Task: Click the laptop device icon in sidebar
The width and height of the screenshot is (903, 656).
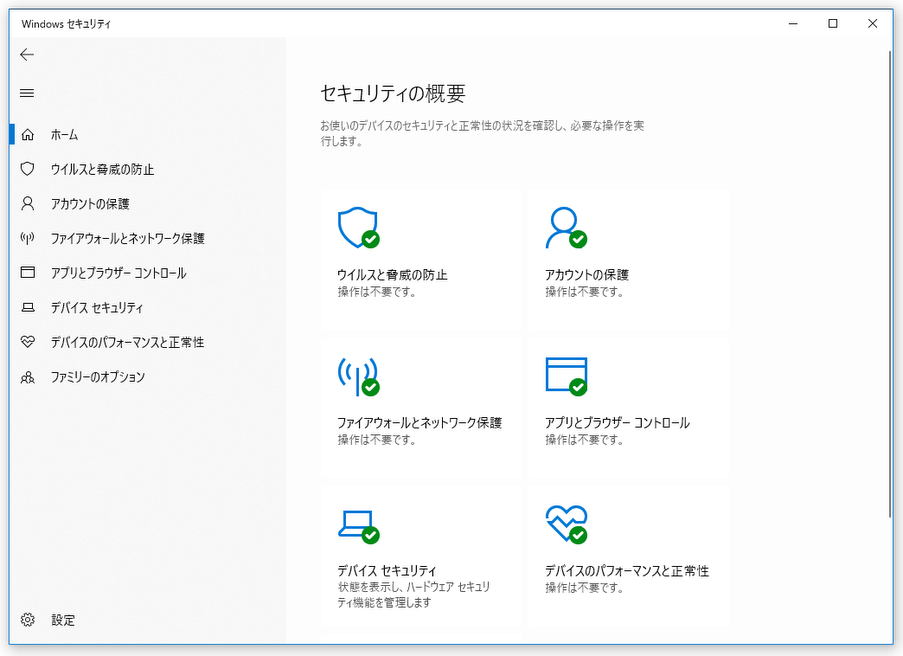Action: point(28,308)
